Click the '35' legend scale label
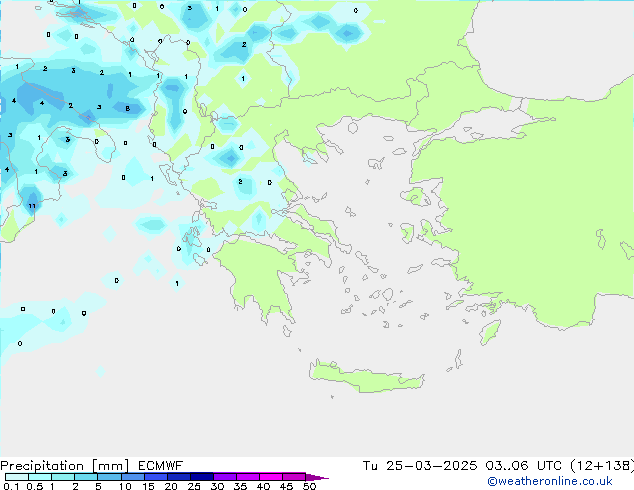The width and height of the screenshot is (634, 490). coord(240,486)
